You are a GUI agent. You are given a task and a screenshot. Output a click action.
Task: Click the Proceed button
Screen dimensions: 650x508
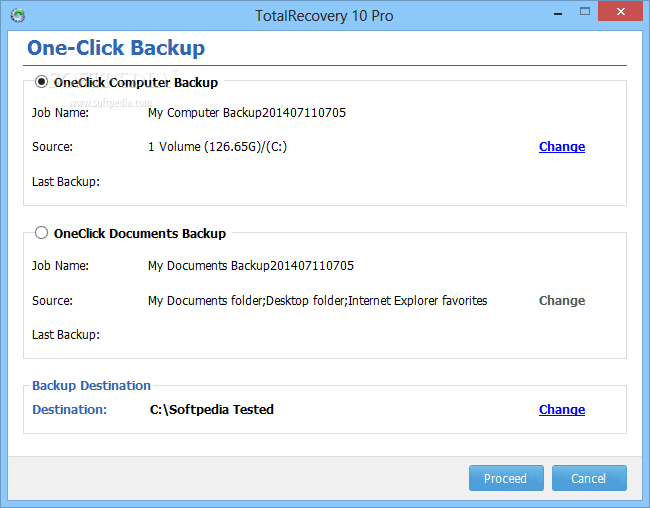[506, 478]
